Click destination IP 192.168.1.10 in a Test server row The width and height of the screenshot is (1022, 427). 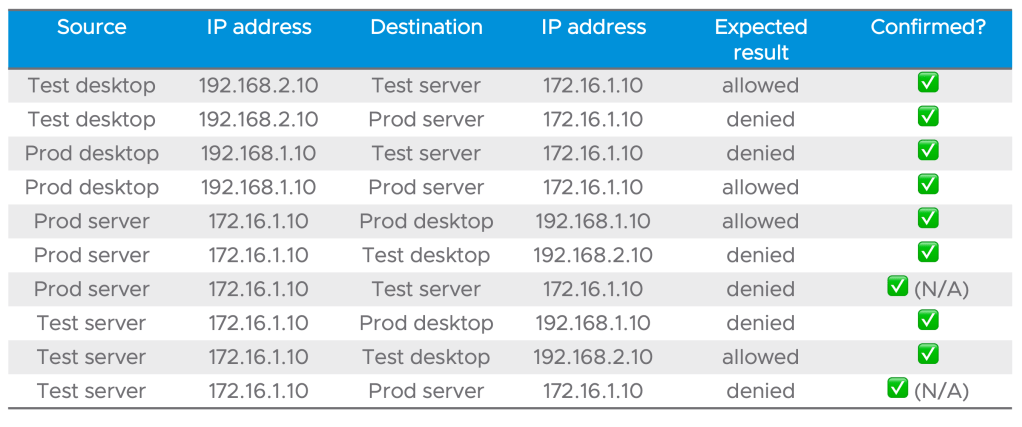[593, 323]
